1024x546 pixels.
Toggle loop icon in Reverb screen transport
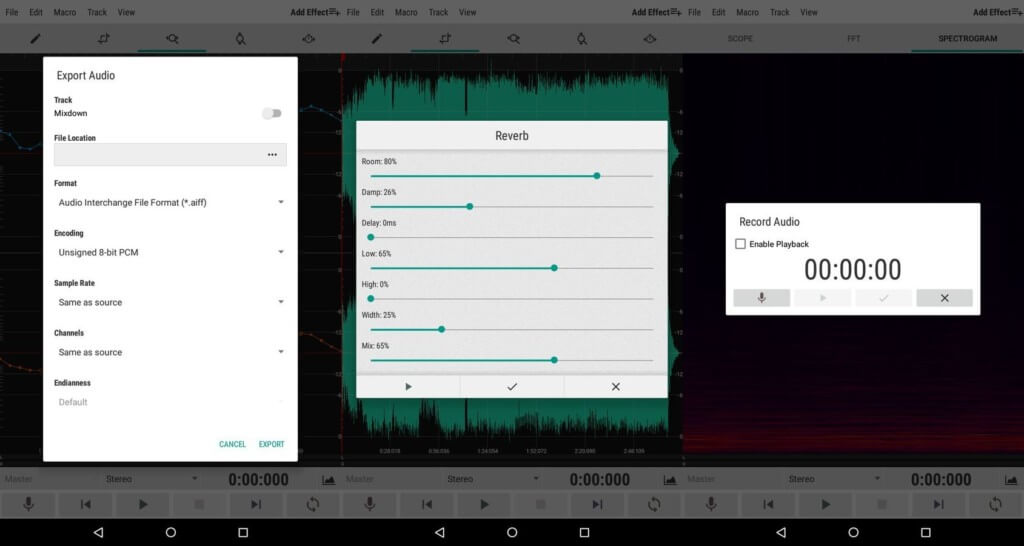click(654, 504)
